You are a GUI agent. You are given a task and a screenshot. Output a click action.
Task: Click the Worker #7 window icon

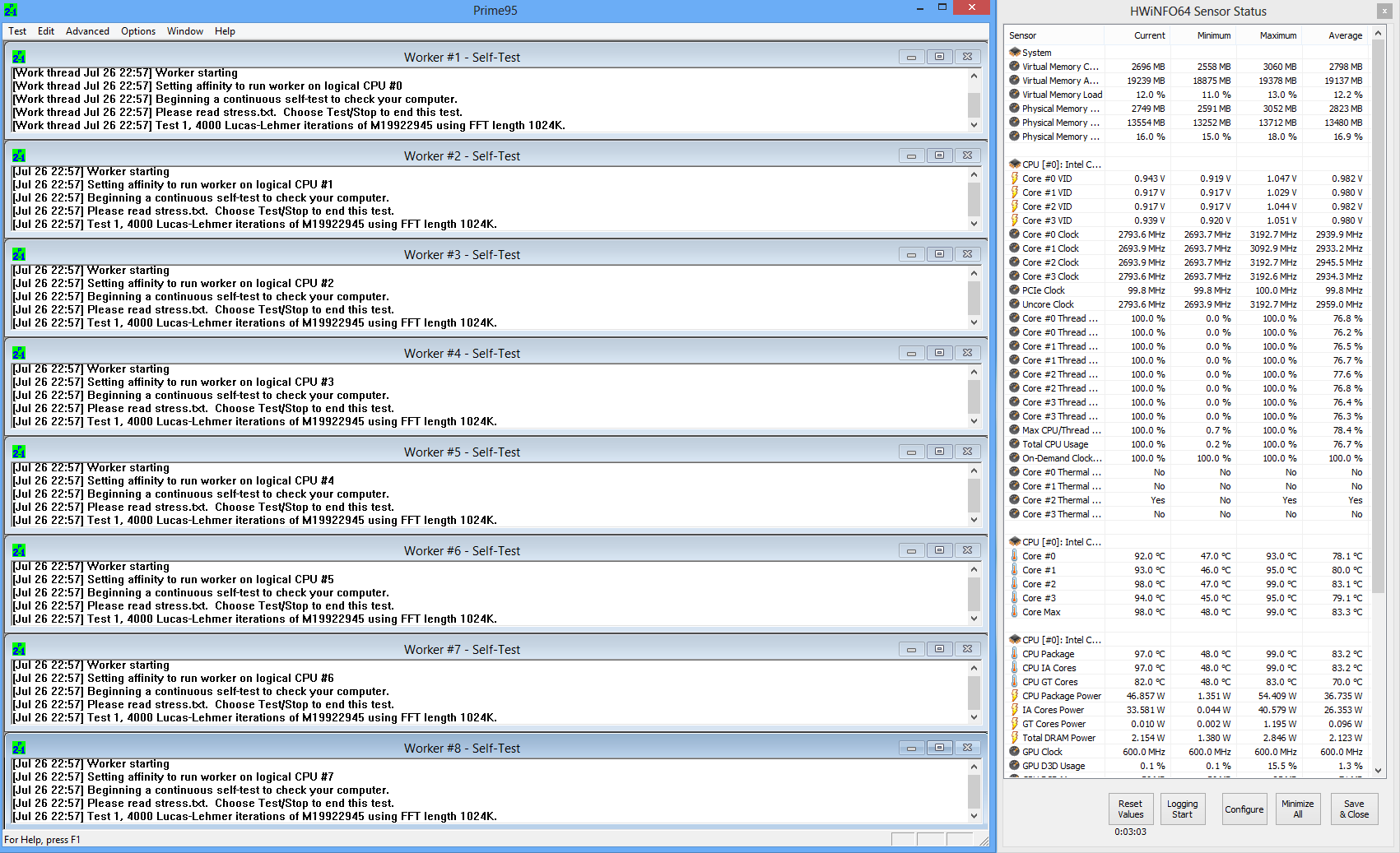(x=19, y=649)
